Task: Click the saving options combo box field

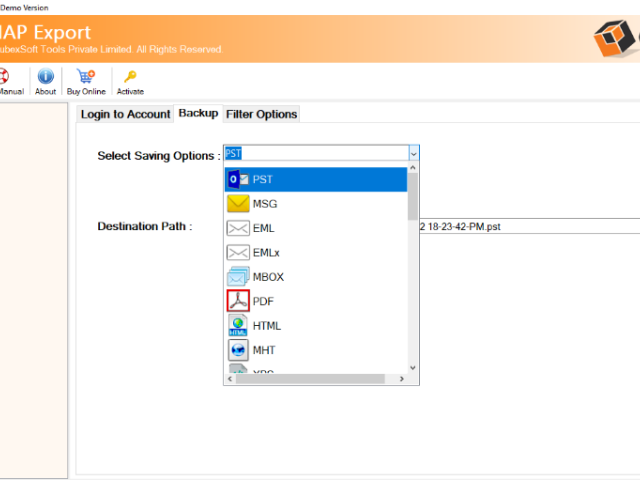Action: point(316,153)
